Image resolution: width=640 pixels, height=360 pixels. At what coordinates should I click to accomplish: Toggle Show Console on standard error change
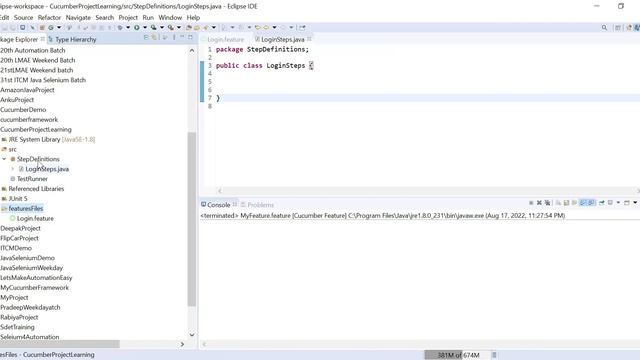(x=591, y=203)
